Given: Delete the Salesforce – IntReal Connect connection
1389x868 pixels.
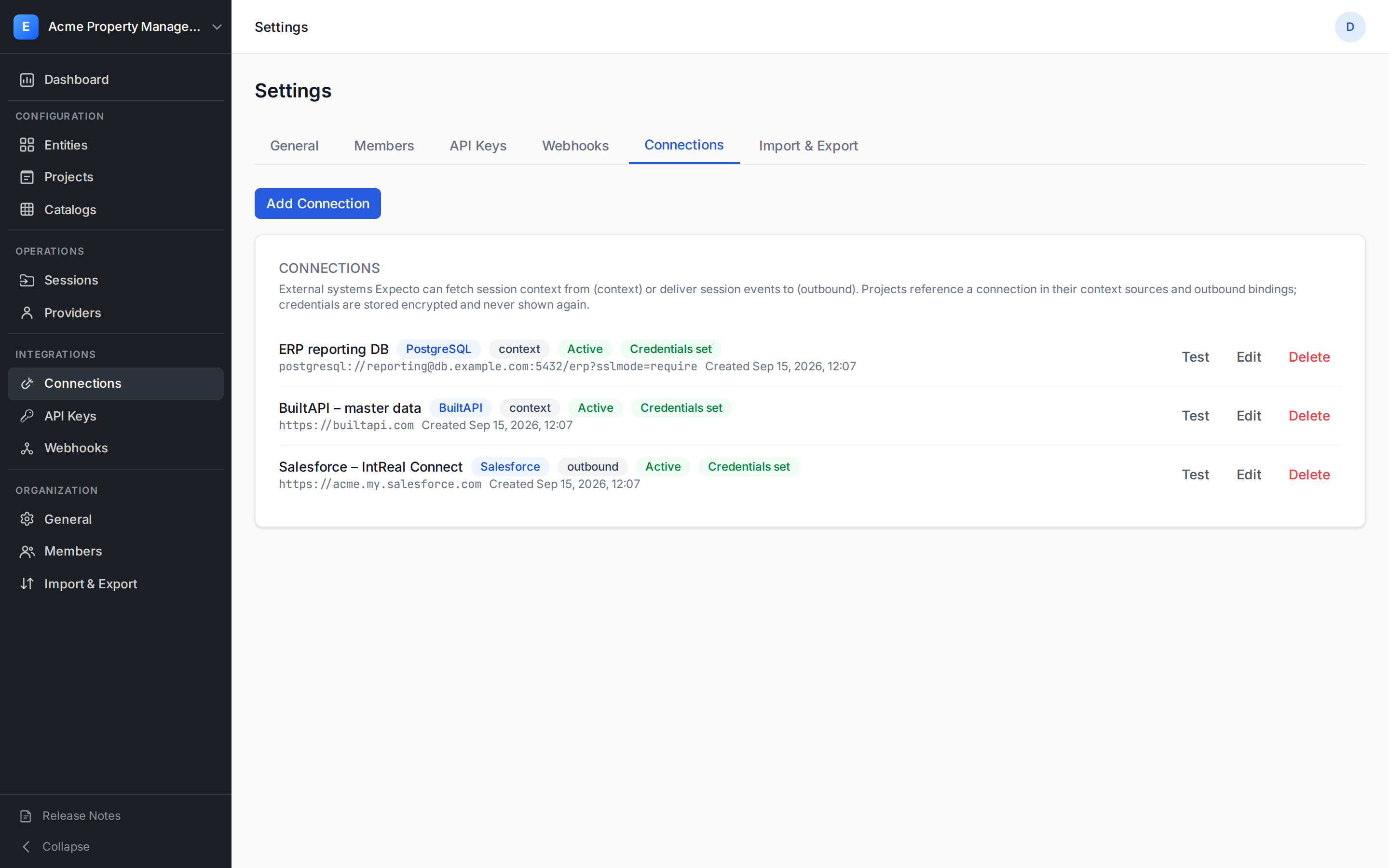Looking at the screenshot, I should pyautogui.click(x=1308, y=475).
